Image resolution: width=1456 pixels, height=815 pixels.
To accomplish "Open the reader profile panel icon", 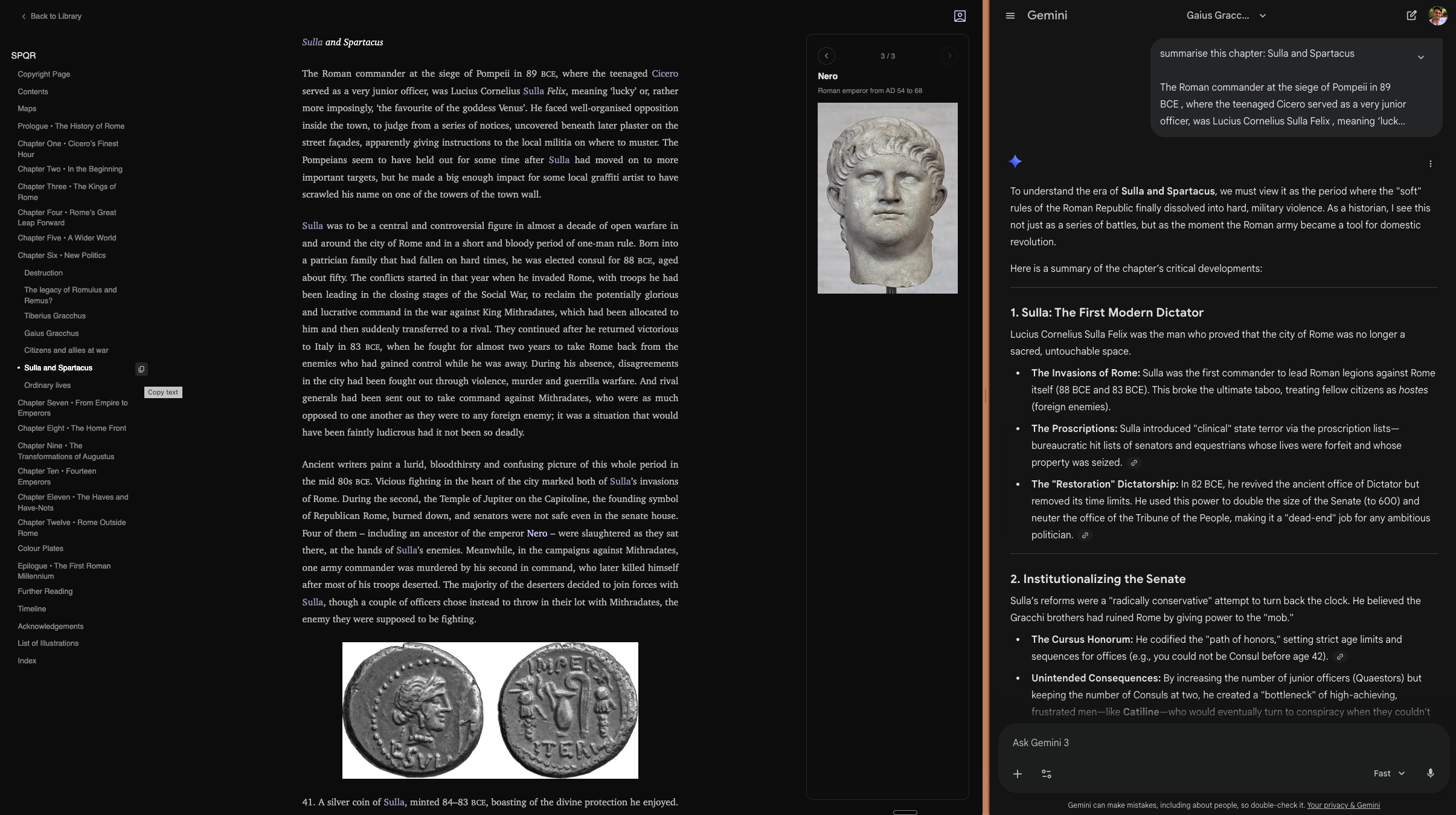I will 960,16.
